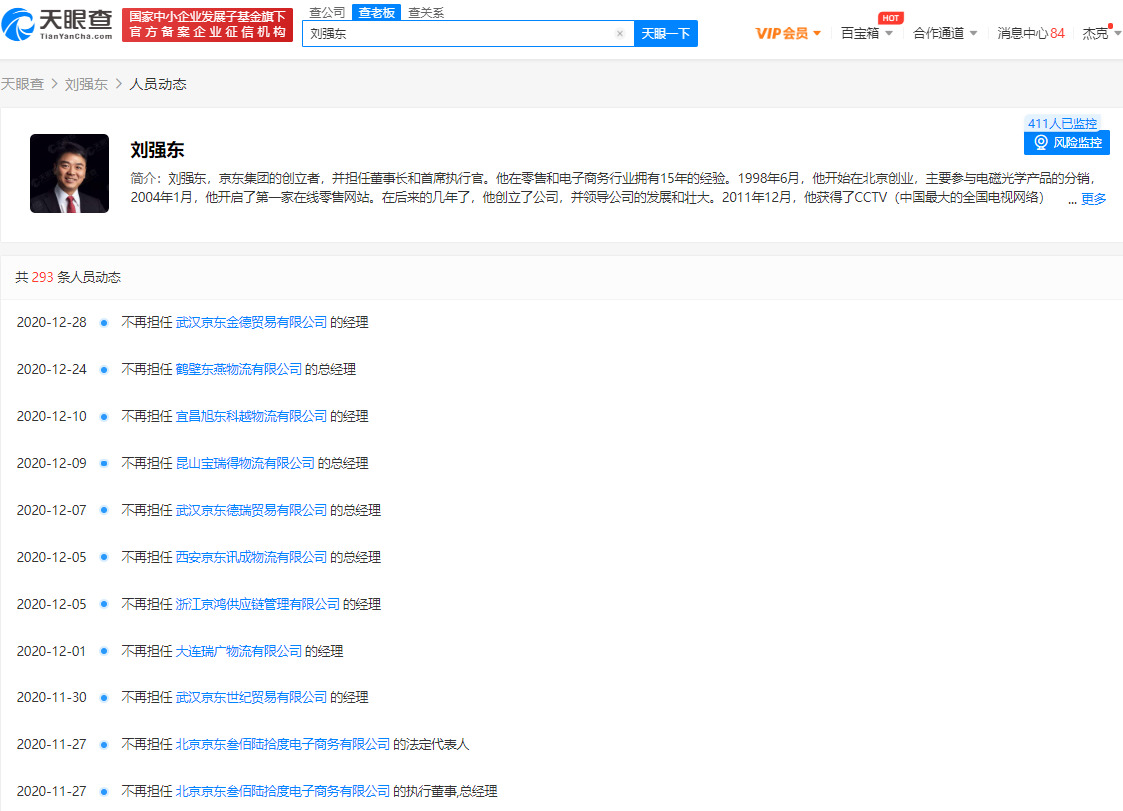Viewport: 1123px width, 811px height.
Task: Click the 刘强东 name heading
Action: pos(157,150)
